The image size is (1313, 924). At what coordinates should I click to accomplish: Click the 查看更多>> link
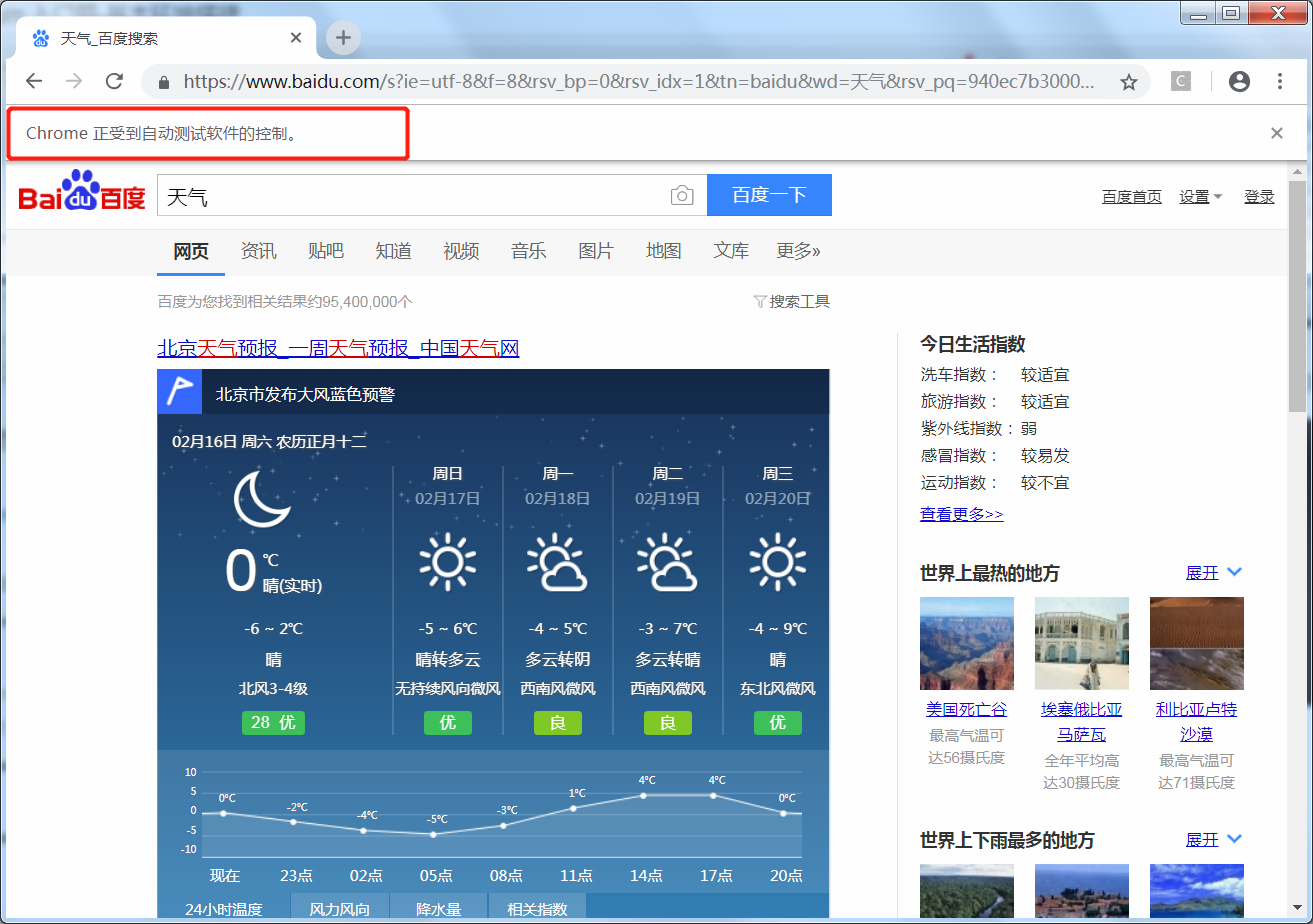961,514
